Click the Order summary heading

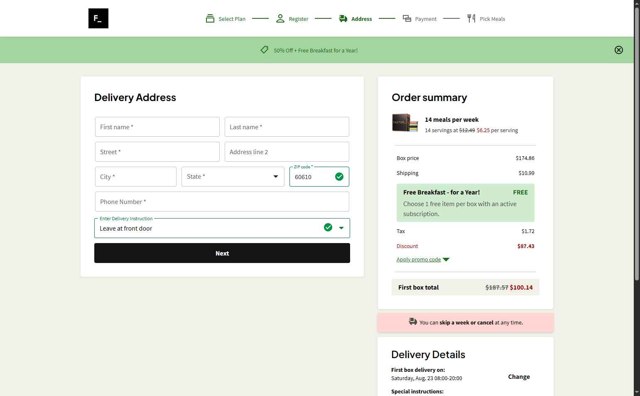pyautogui.click(x=429, y=97)
